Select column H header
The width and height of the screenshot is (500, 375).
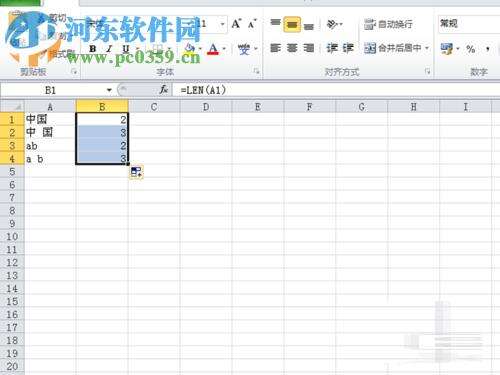click(414, 107)
